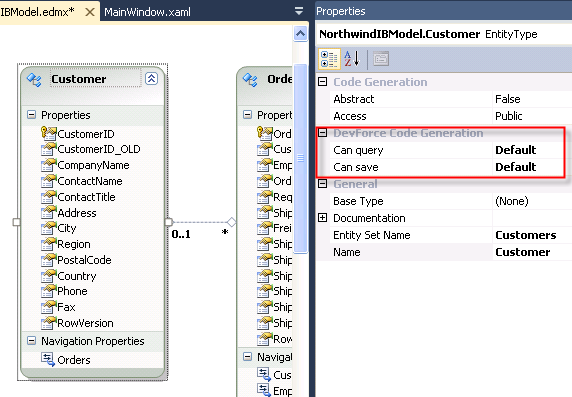This screenshot has height=397, width=572.
Task: Click the * association multiplicity label
Action: pos(225,232)
